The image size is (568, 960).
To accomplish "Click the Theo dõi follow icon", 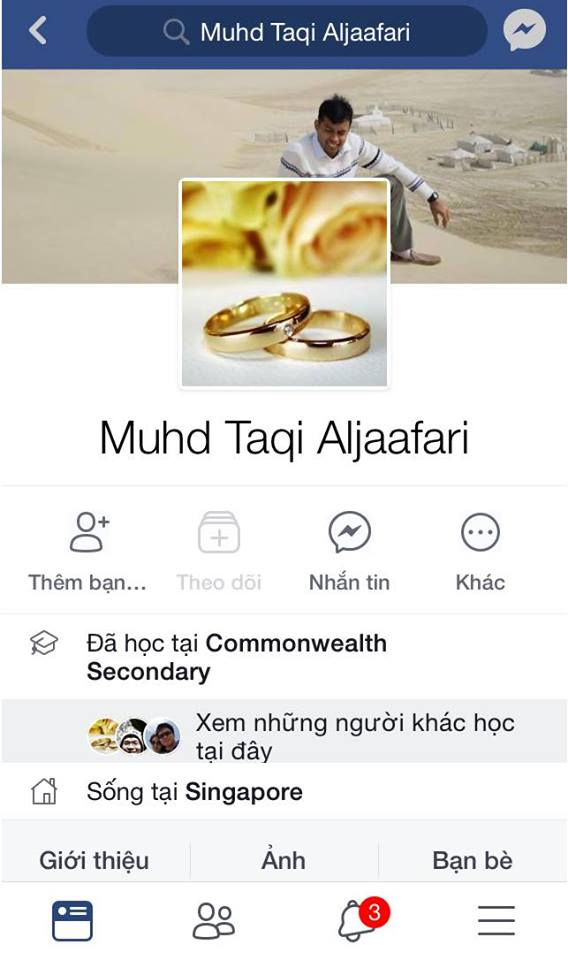I will click(219, 532).
